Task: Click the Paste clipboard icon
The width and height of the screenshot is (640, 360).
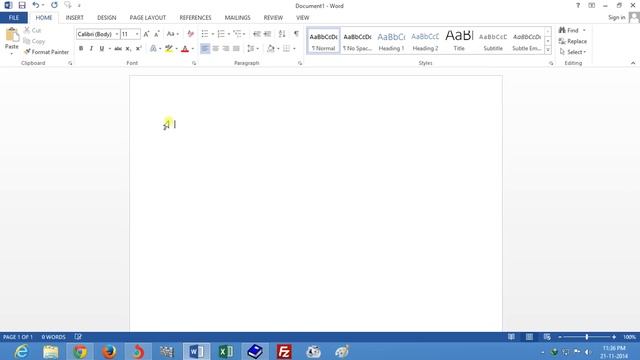Action: tap(12, 35)
